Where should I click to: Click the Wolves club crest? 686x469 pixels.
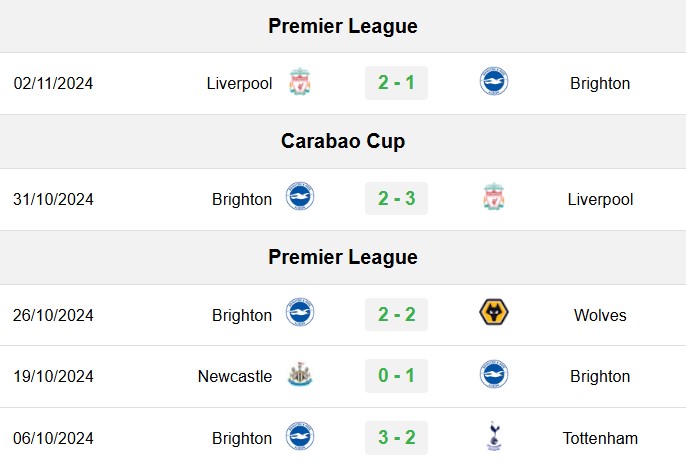point(494,312)
